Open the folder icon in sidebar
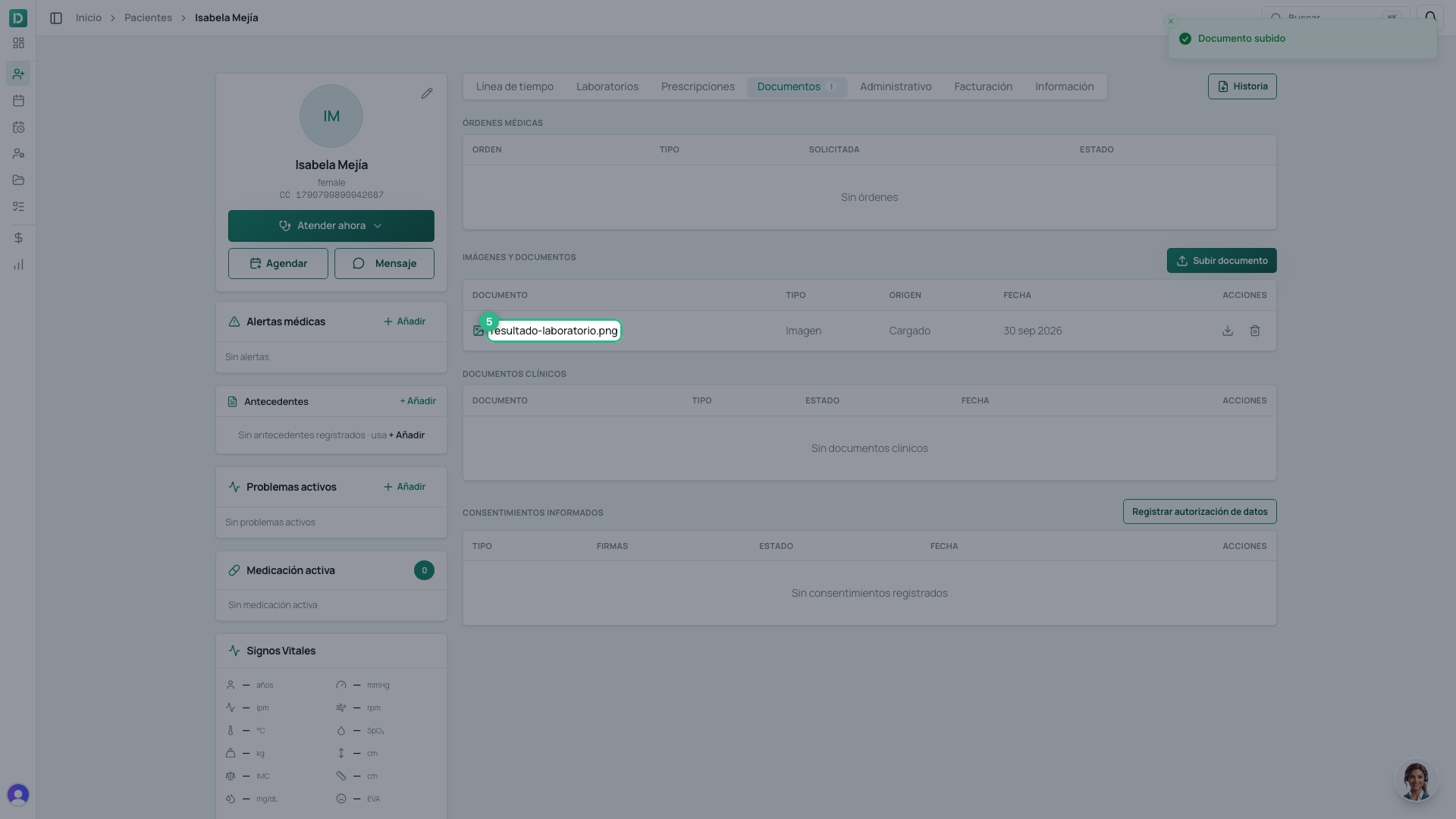 (18, 180)
